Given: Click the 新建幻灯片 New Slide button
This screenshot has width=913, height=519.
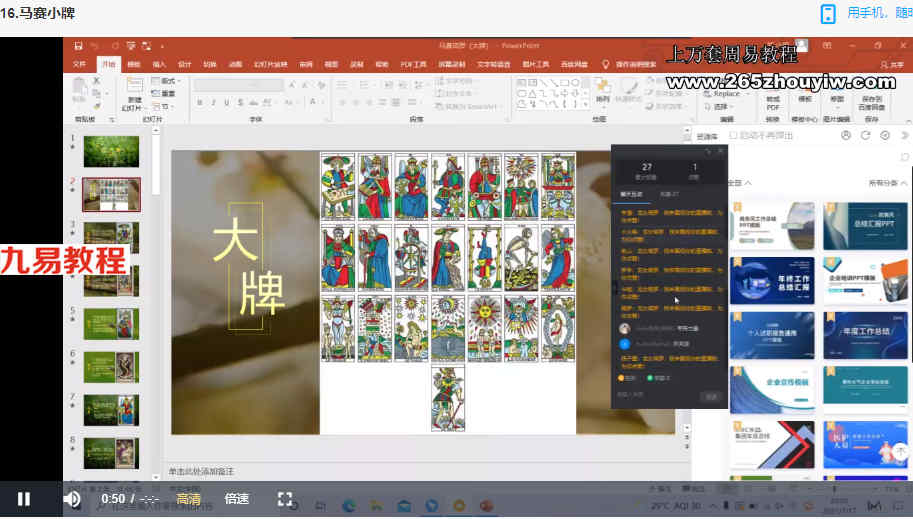Looking at the screenshot, I should click(x=134, y=93).
